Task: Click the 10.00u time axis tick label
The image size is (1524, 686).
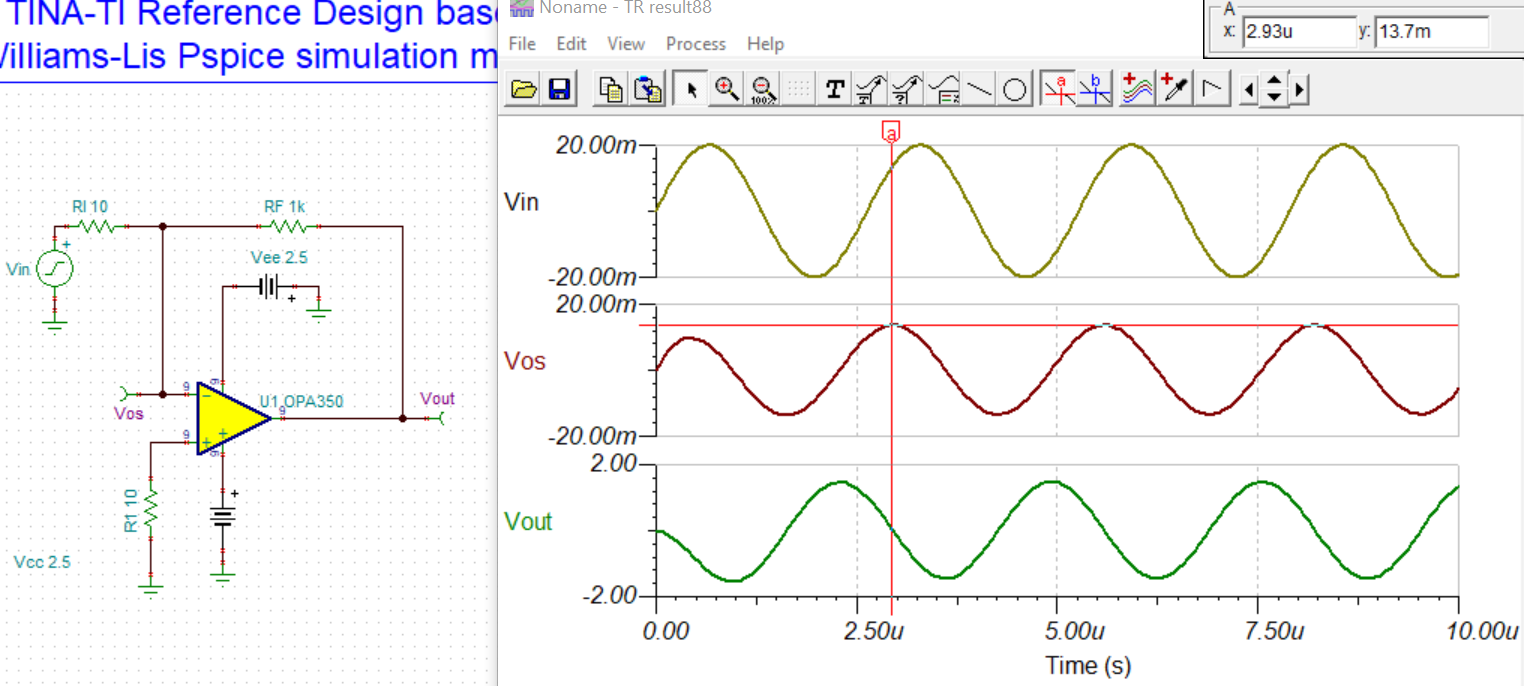Action: tap(1485, 631)
